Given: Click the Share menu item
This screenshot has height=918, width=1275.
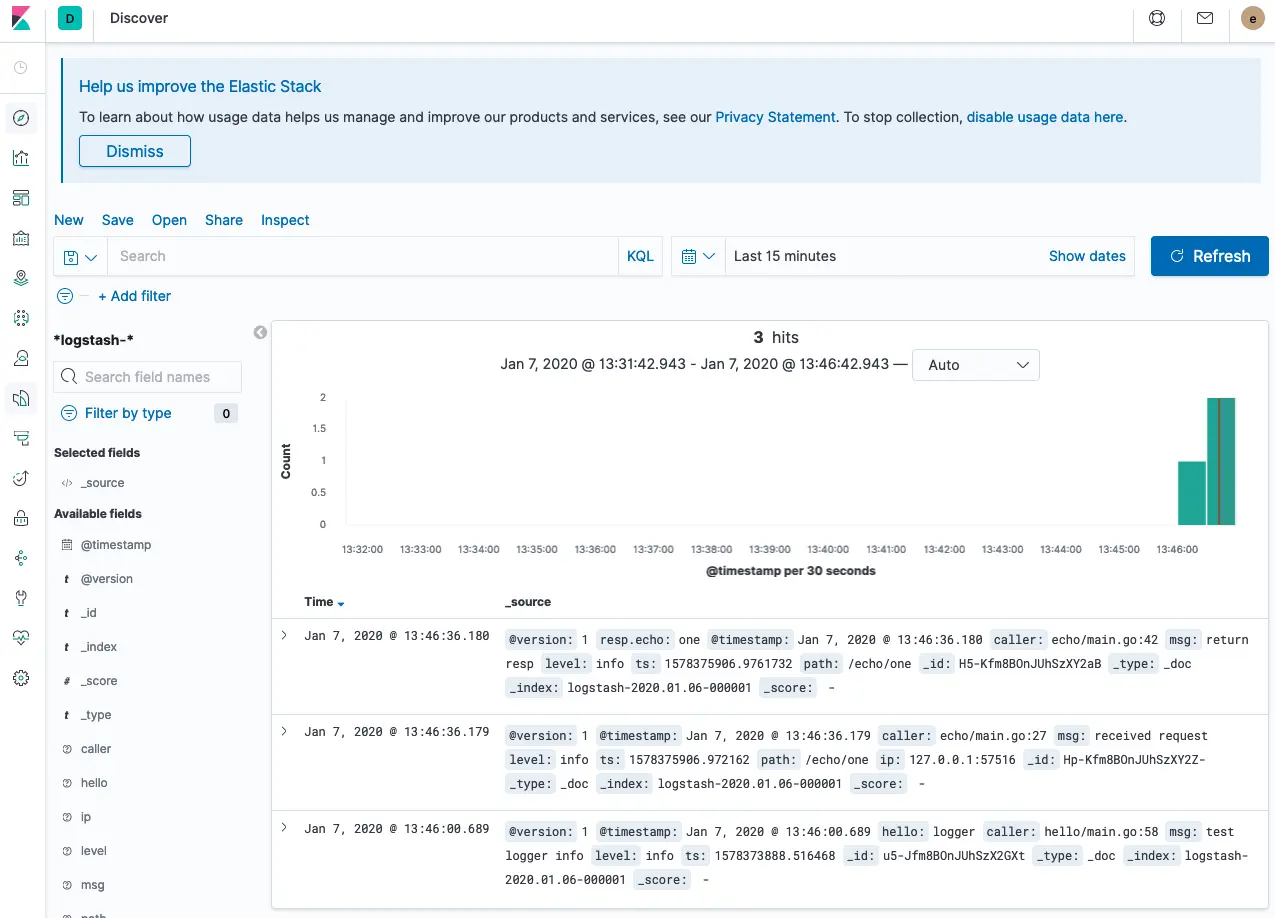Looking at the screenshot, I should (224, 220).
